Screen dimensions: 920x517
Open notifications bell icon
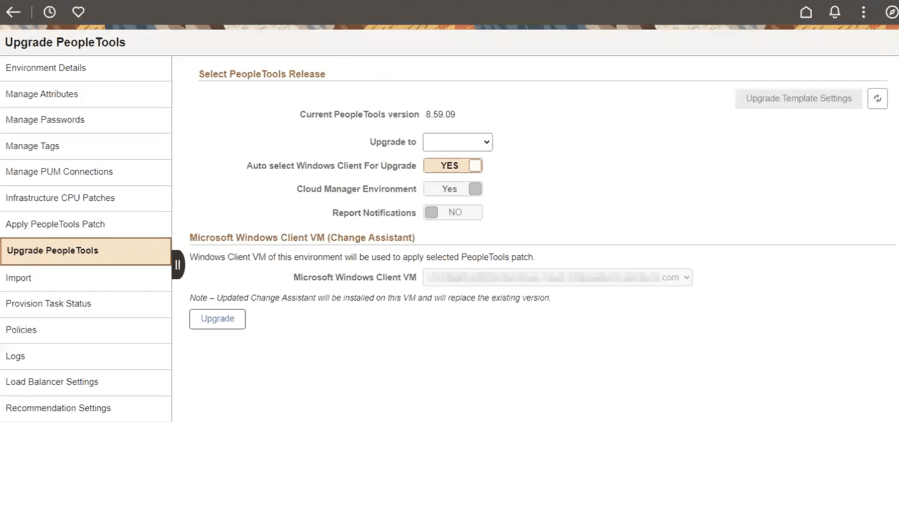pos(834,12)
